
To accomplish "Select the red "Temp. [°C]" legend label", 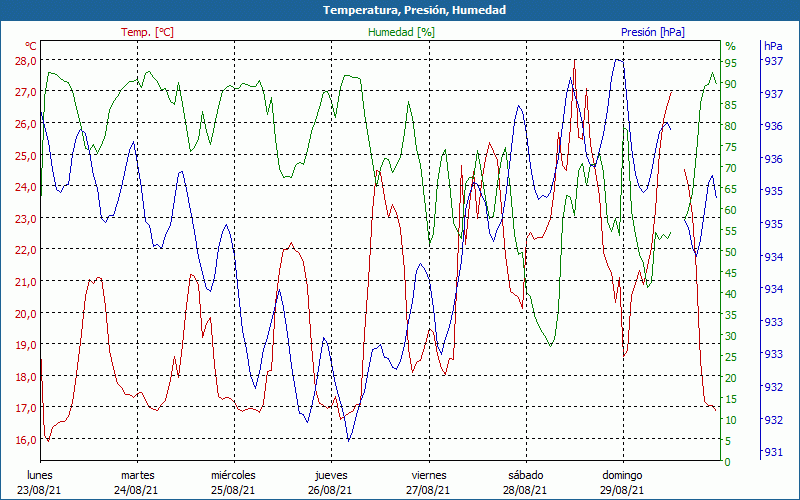I will point(147,32).
